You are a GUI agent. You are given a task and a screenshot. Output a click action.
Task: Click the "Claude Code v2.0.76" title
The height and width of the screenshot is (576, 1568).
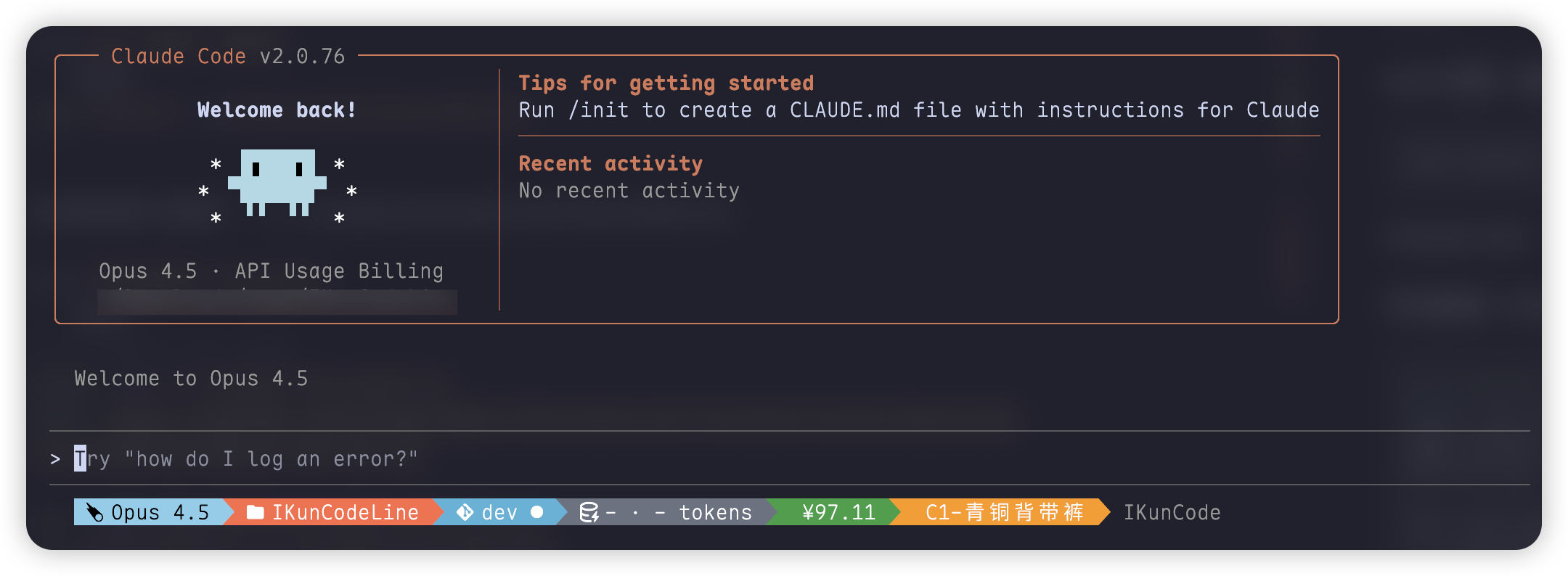pyautogui.click(x=228, y=57)
